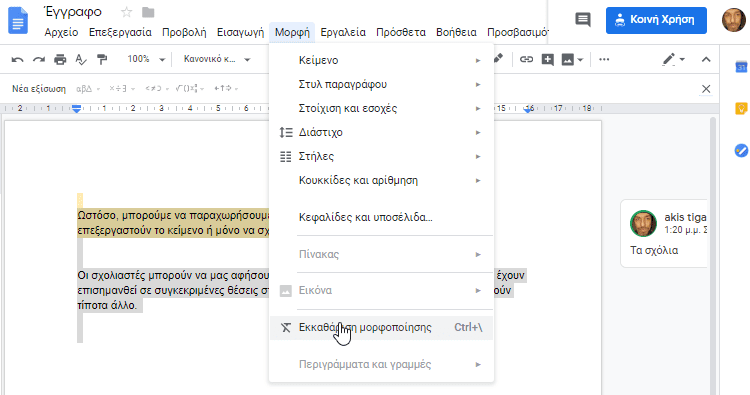Click the print icon in toolbar
This screenshot has height=395, width=750.
pos(60,60)
